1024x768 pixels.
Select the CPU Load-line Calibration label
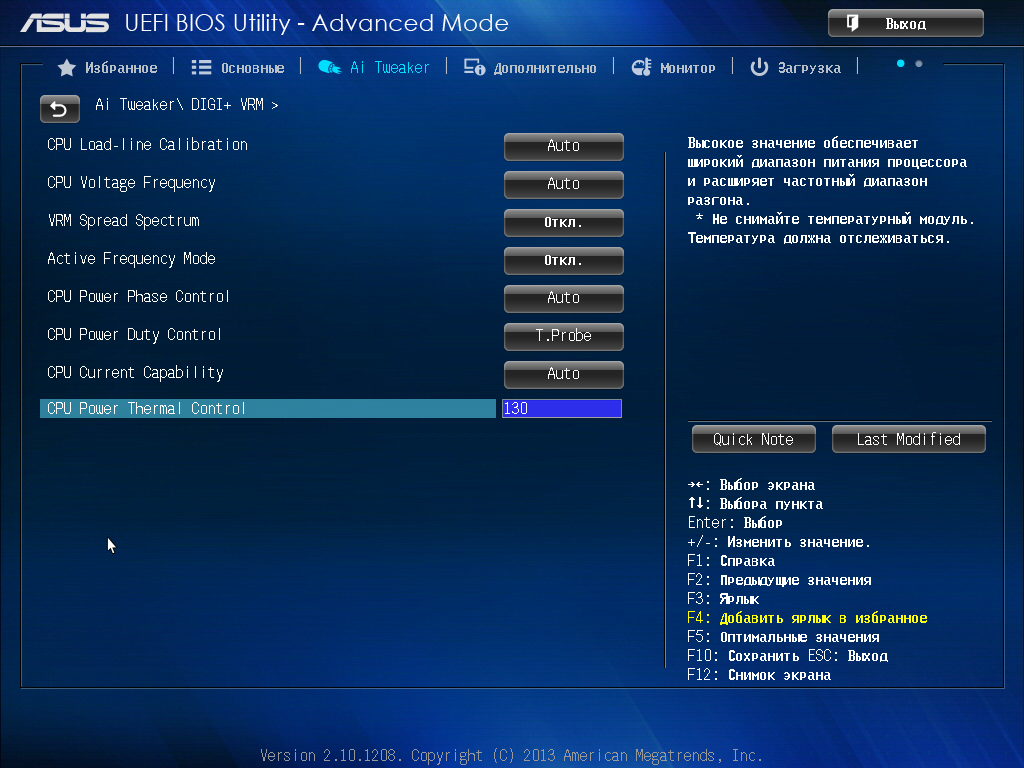click(148, 144)
